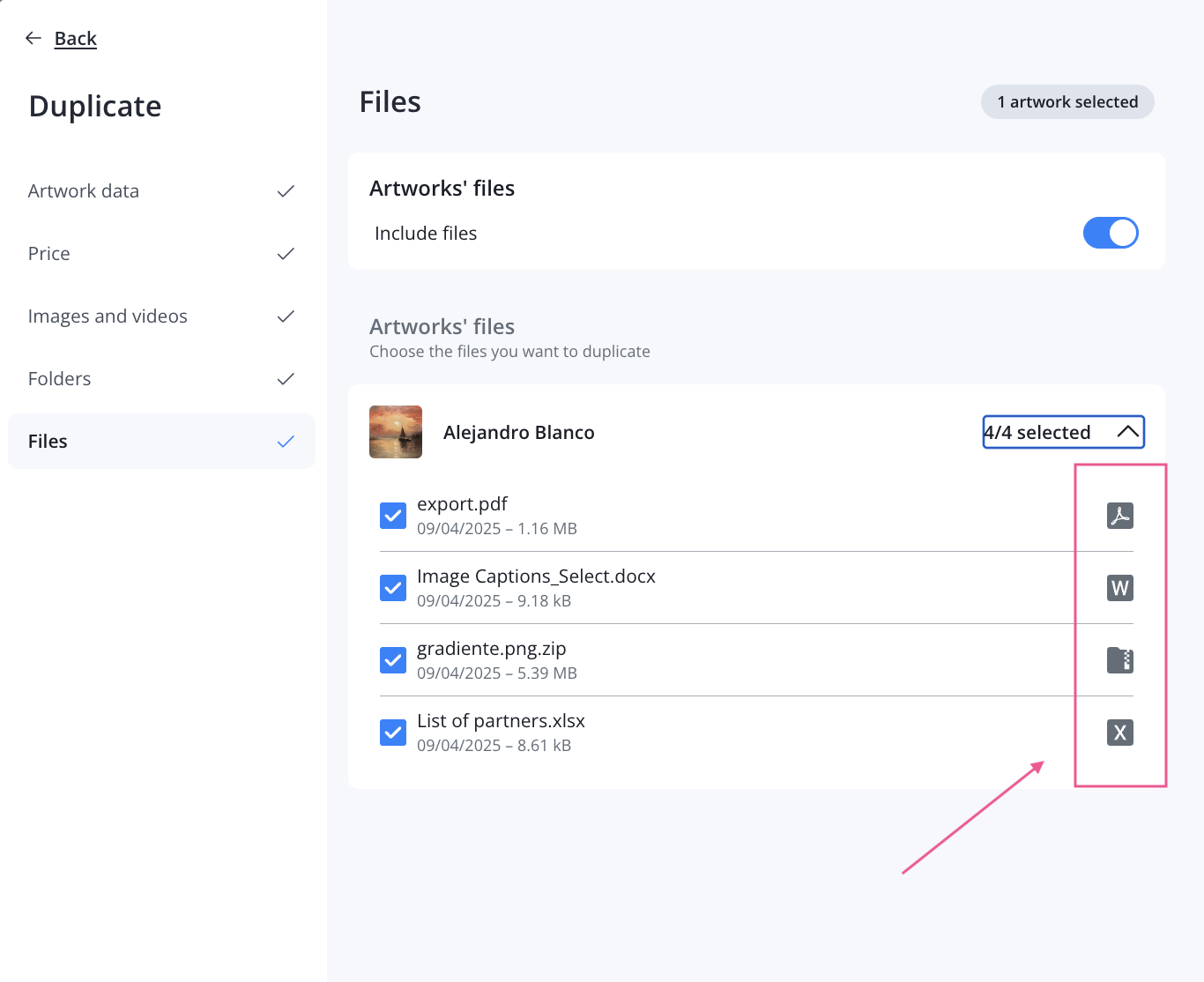
Task: Click the Excel spreadsheet icon
Action: [x=1119, y=733]
